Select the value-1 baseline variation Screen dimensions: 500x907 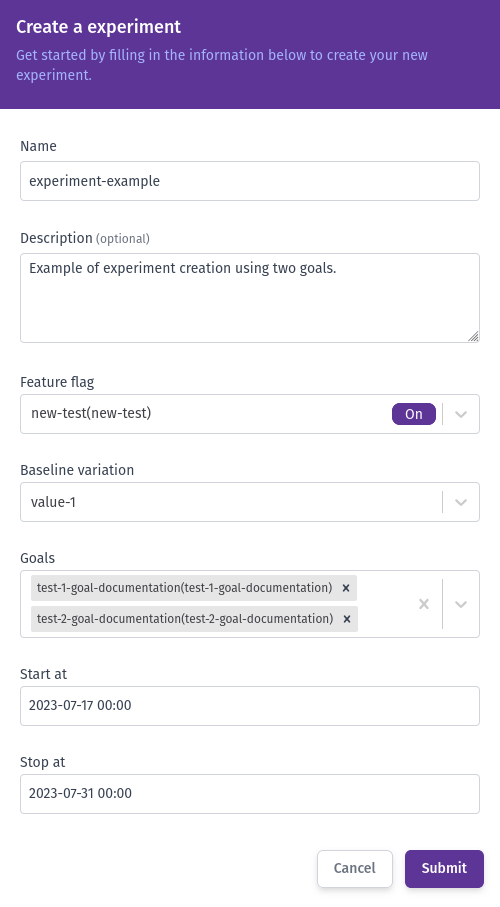53,502
